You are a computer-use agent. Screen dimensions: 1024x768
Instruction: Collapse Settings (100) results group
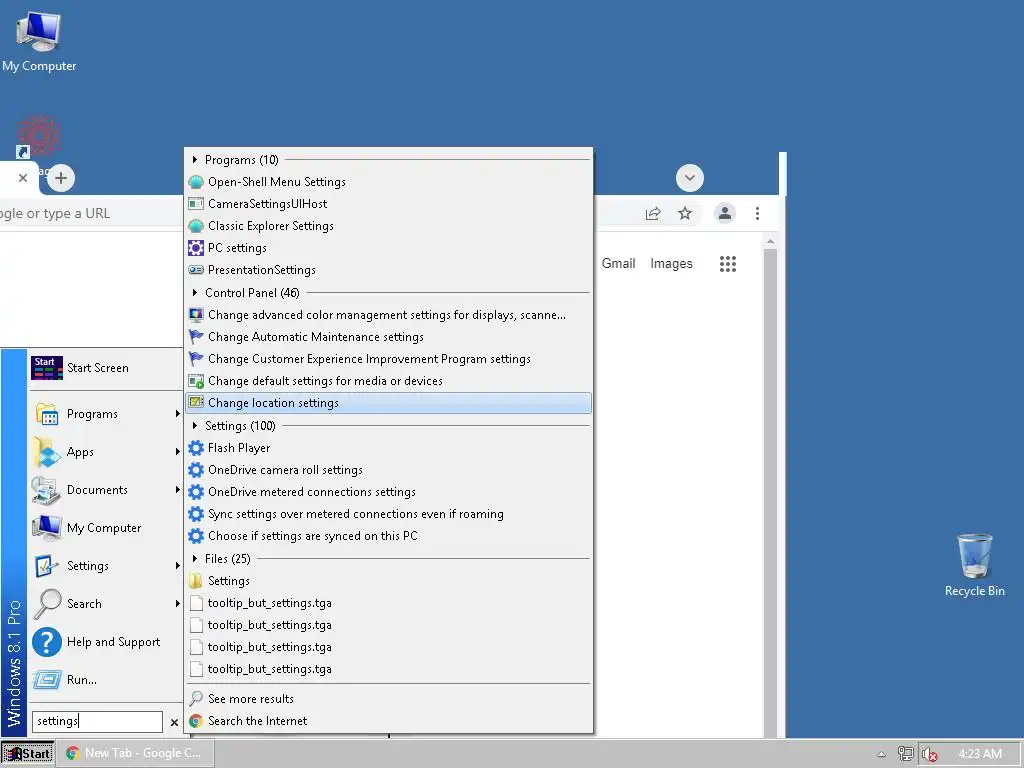click(195, 426)
